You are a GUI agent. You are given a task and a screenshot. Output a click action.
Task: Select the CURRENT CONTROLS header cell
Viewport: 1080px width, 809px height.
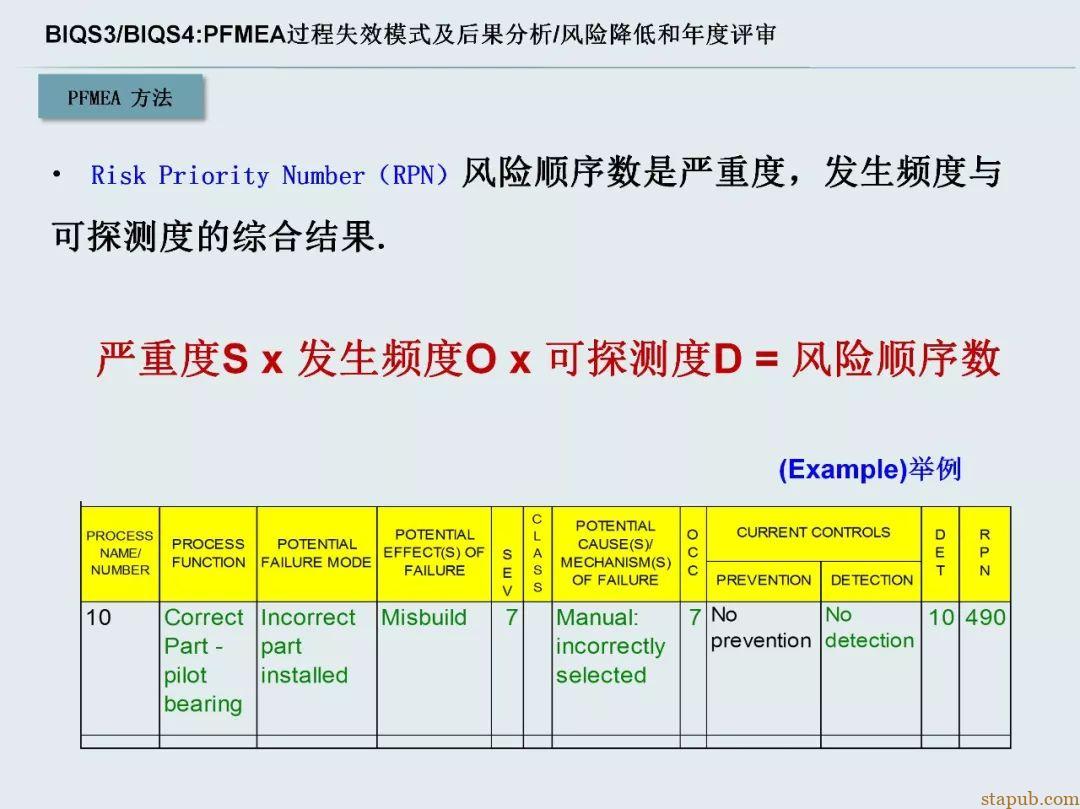813,534
